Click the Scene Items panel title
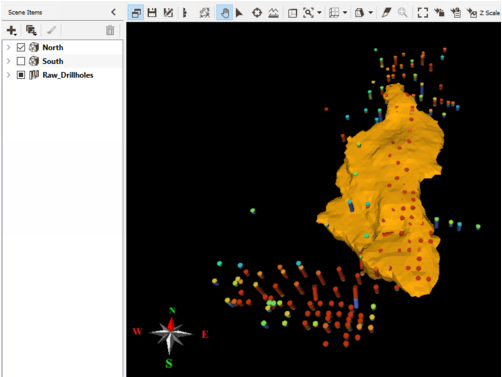 pos(25,13)
